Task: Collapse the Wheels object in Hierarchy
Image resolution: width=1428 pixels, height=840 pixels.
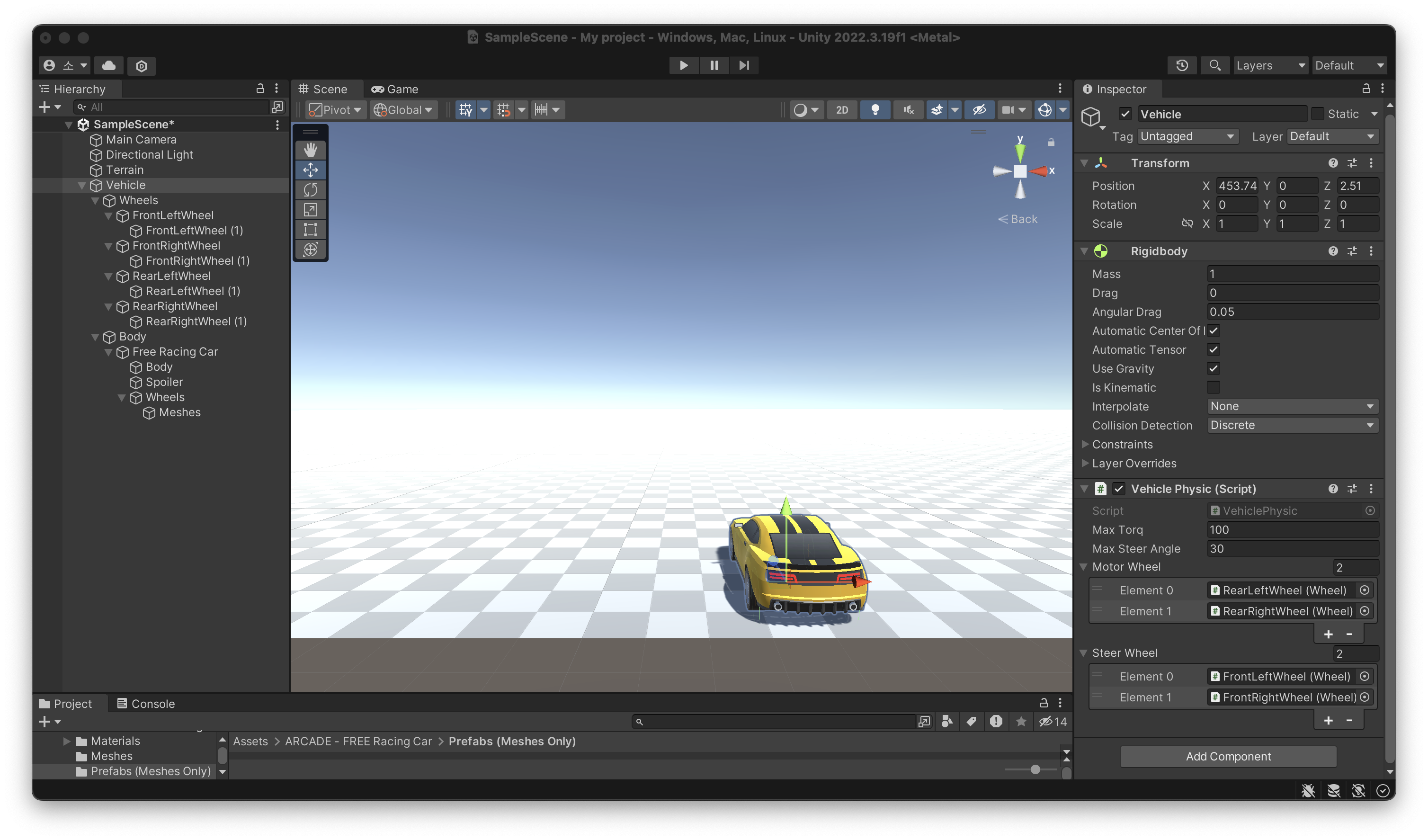Action: (95, 201)
